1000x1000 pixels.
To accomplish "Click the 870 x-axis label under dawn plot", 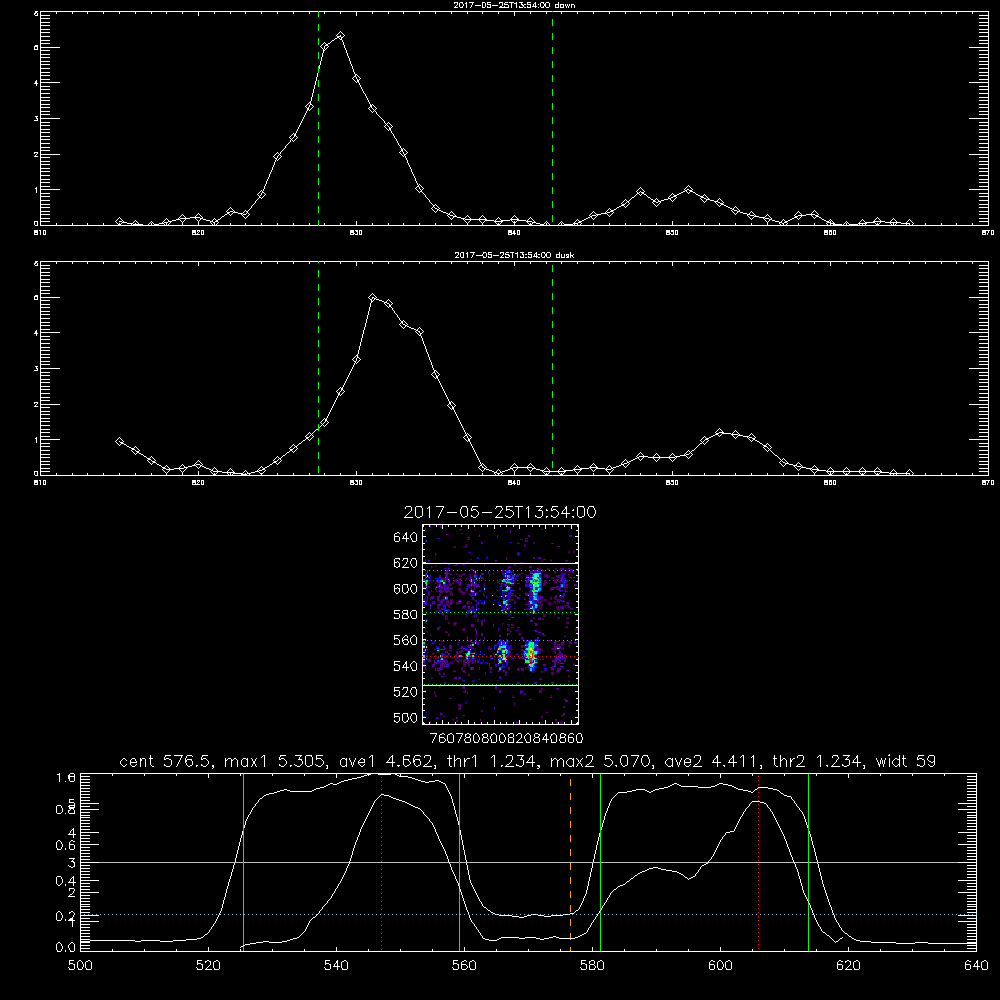I will [987, 233].
